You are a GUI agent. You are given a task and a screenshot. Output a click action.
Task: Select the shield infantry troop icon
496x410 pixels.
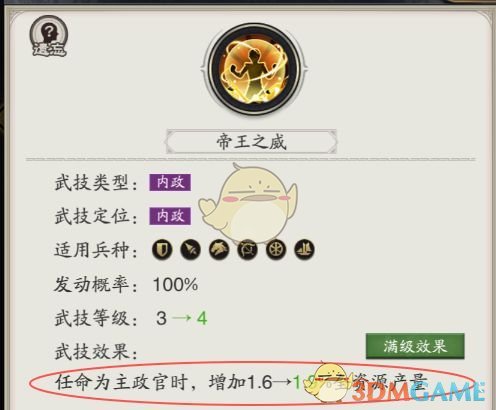(162, 250)
